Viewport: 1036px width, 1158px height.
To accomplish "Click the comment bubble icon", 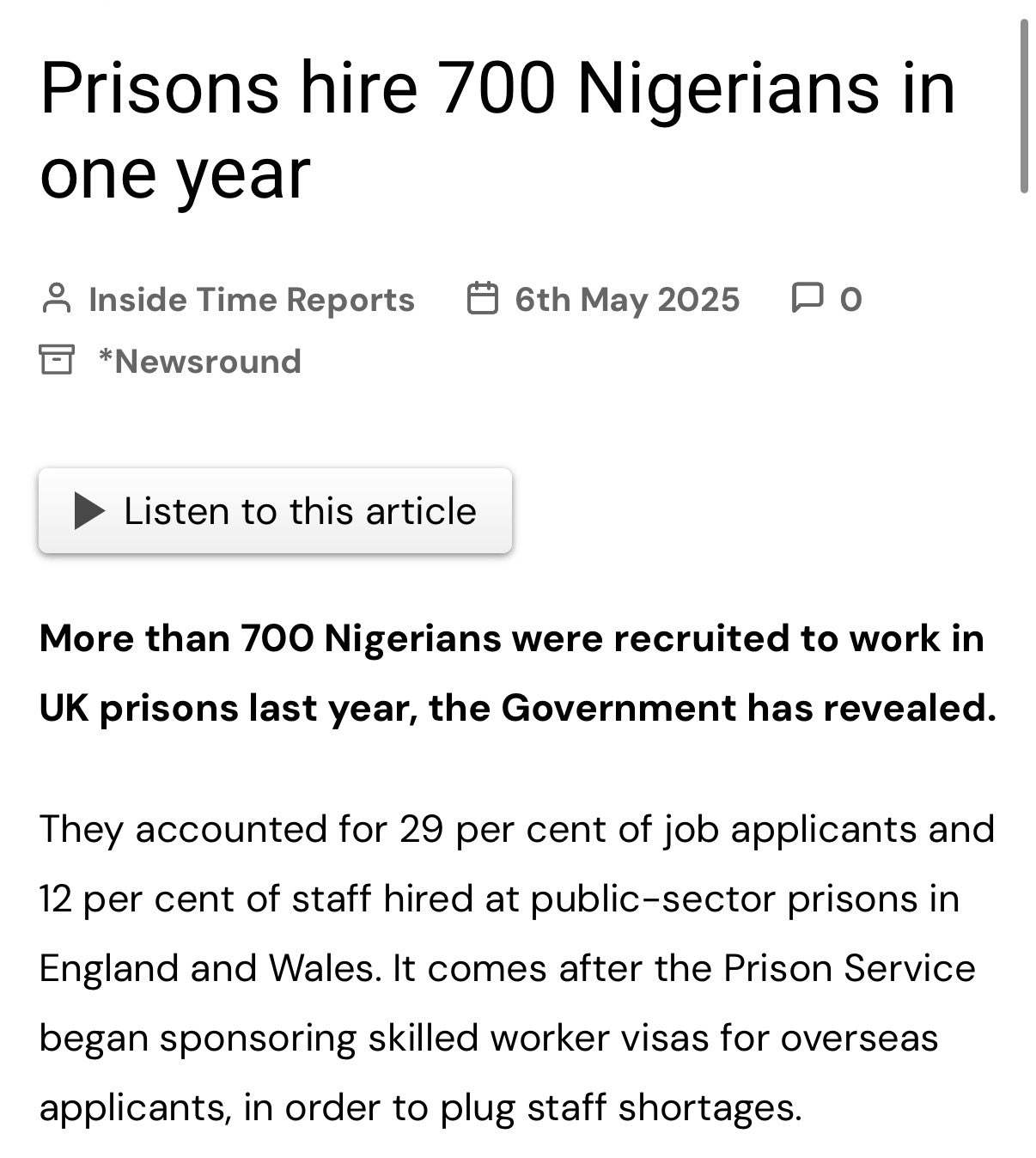I will pos(806,298).
